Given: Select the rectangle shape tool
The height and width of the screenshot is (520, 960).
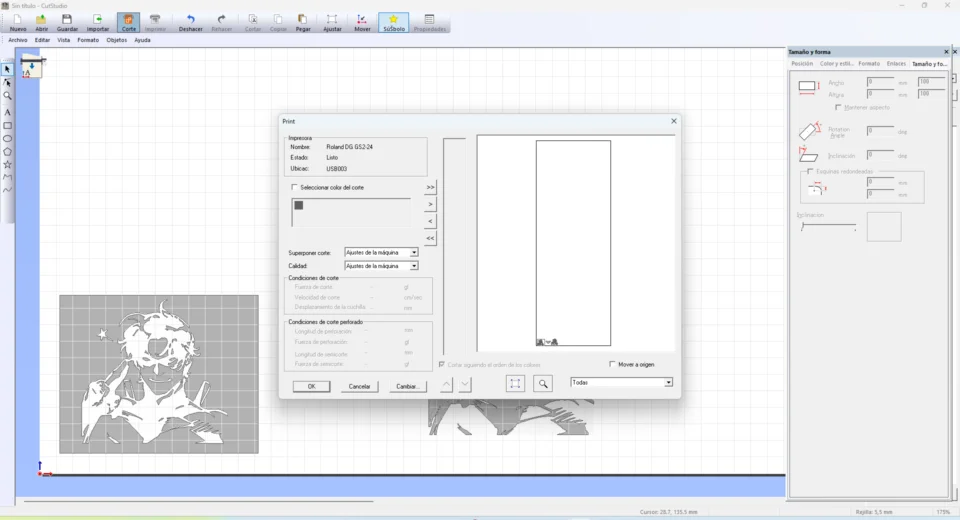Looking at the screenshot, I should coord(7,126).
